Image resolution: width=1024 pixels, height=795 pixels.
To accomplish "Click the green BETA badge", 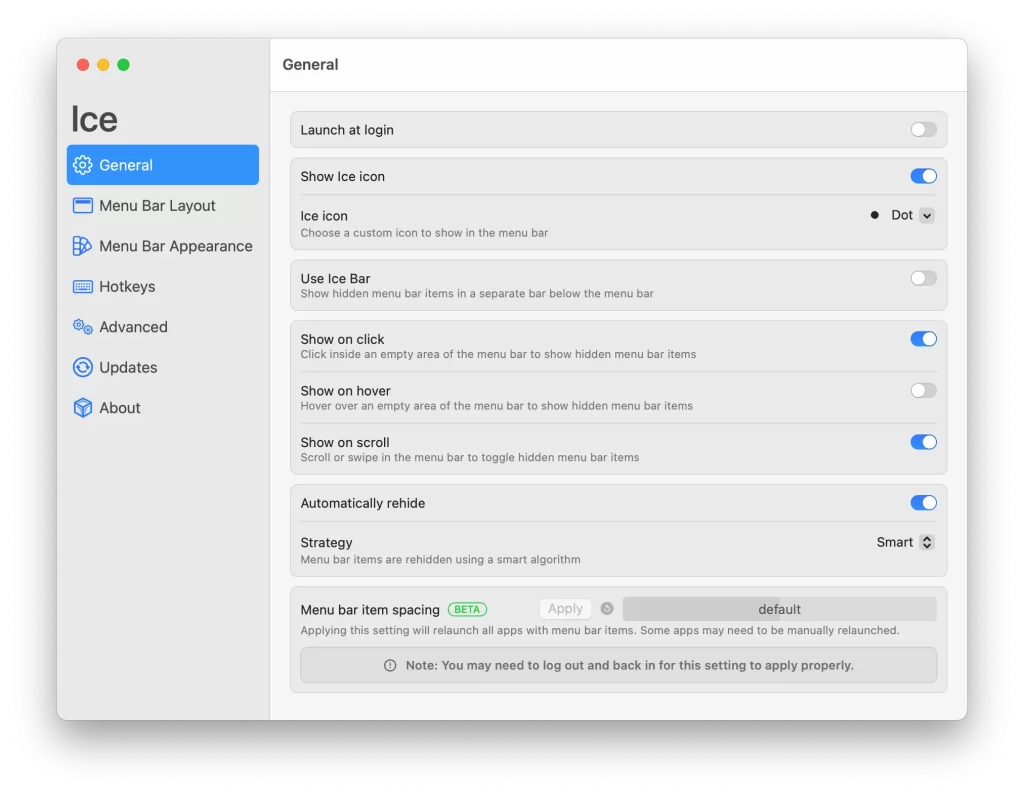I will coord(467,609).
